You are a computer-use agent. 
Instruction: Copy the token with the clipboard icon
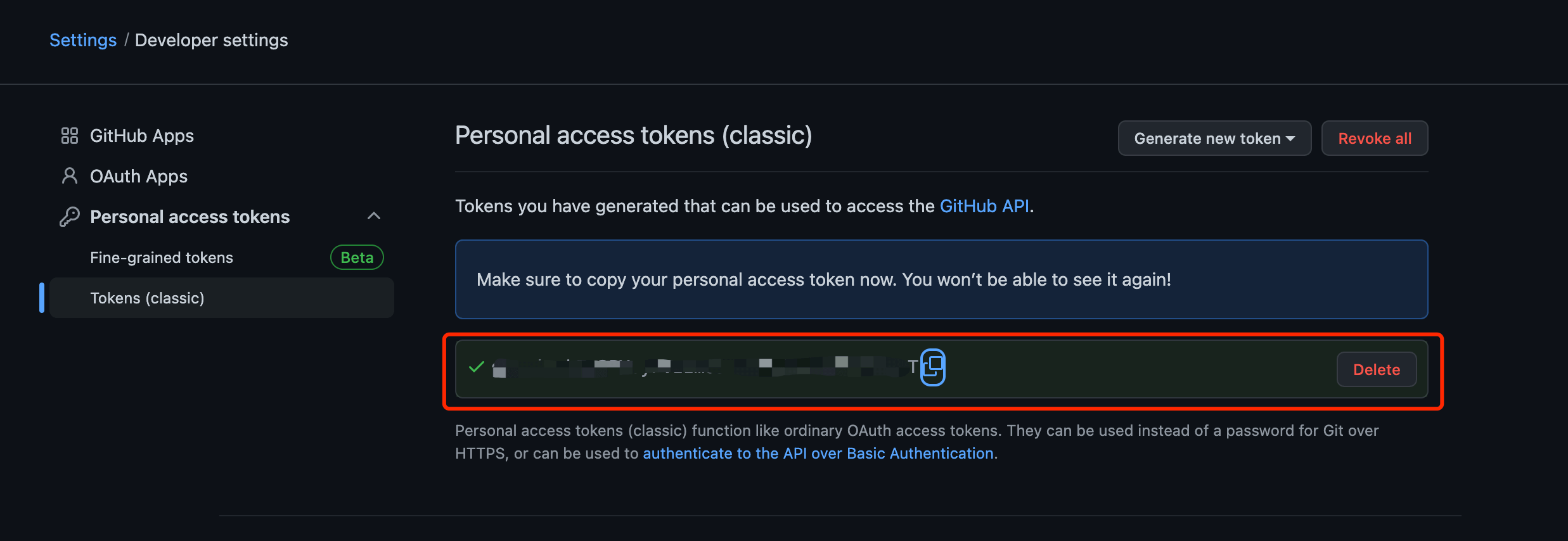932,367
